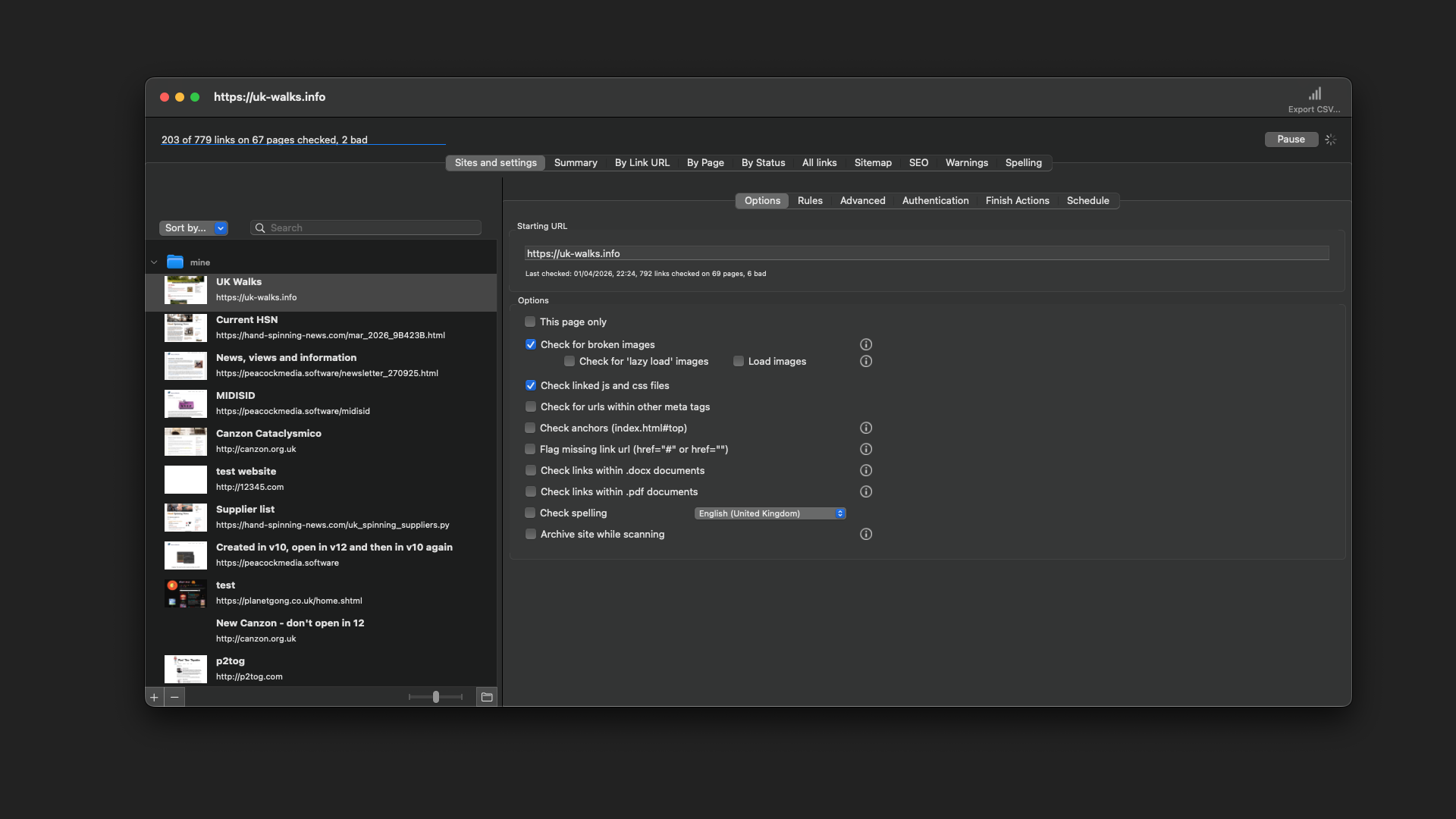Open info for Check anchors option
This screenshot has height=819, width=1456.
coord(866,428)
